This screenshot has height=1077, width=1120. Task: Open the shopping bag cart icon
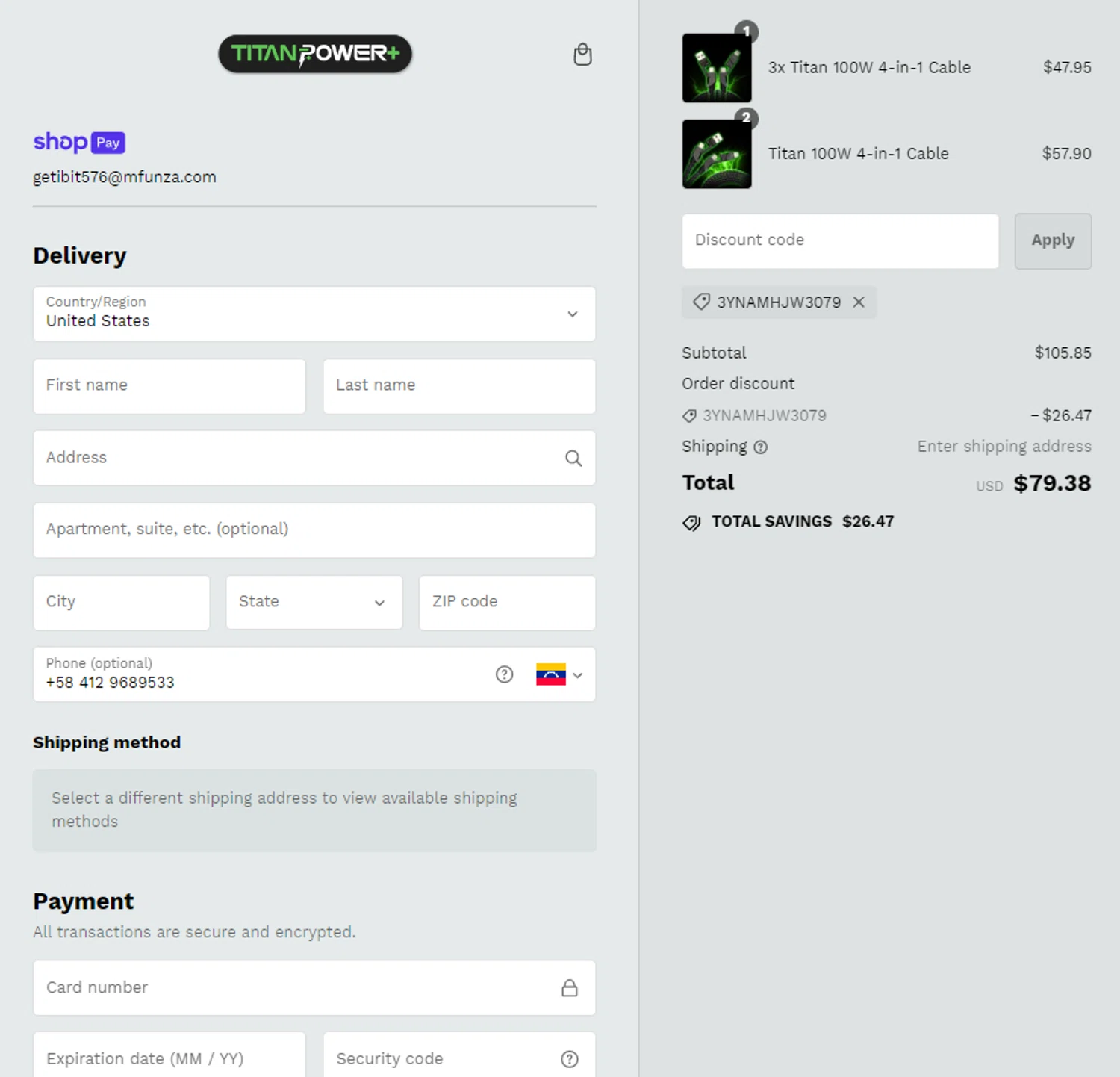(x=582, y=55)
